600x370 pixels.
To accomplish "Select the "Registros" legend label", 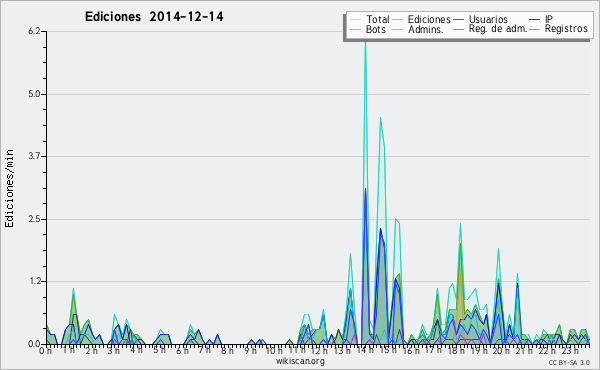I will click(x=566, y=29).
